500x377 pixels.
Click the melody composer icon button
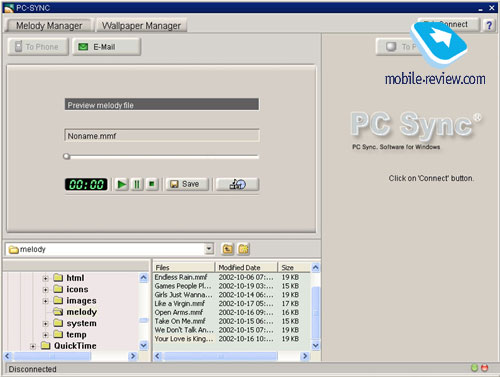(237, 184)
